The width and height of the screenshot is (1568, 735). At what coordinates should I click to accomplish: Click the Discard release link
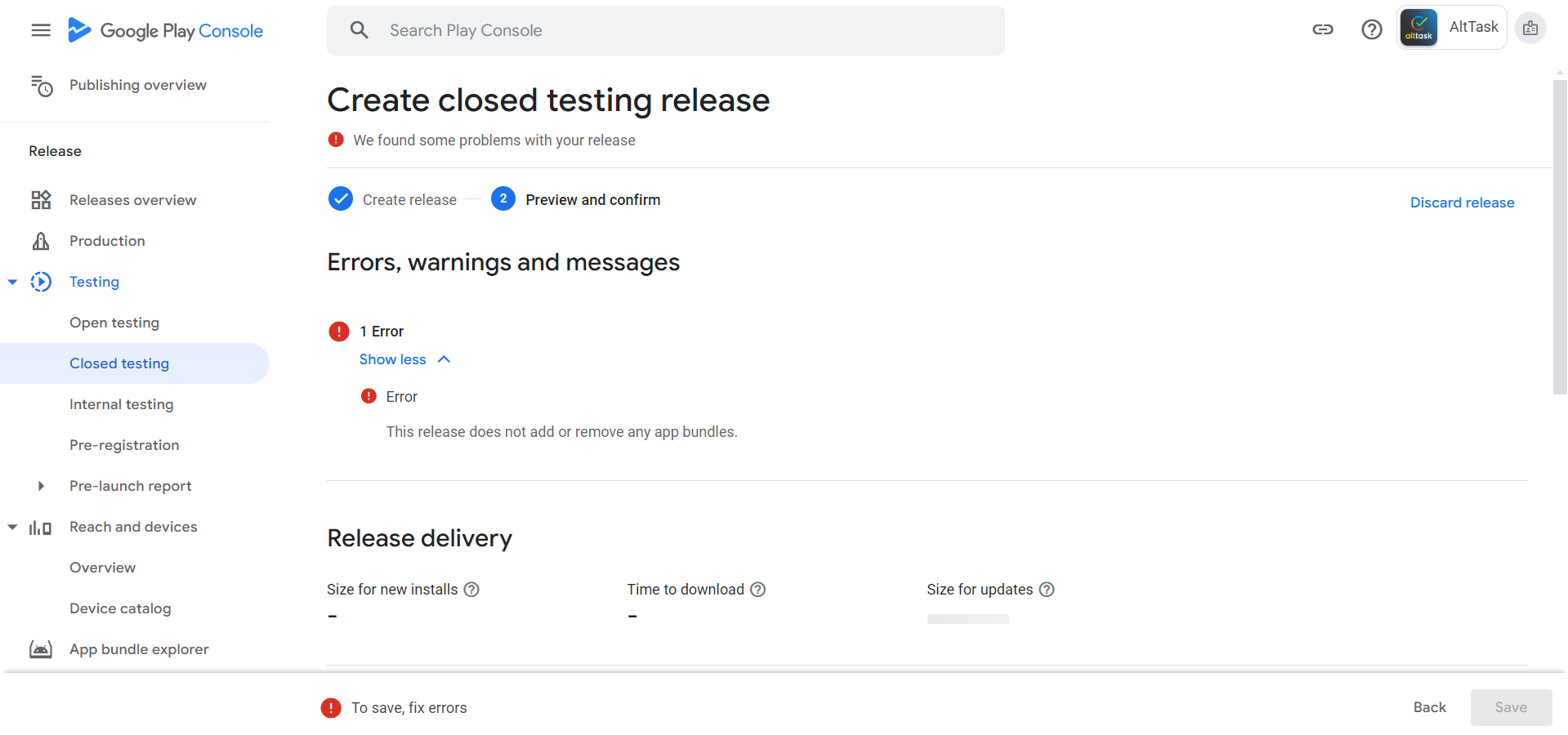click(1462, 203)
